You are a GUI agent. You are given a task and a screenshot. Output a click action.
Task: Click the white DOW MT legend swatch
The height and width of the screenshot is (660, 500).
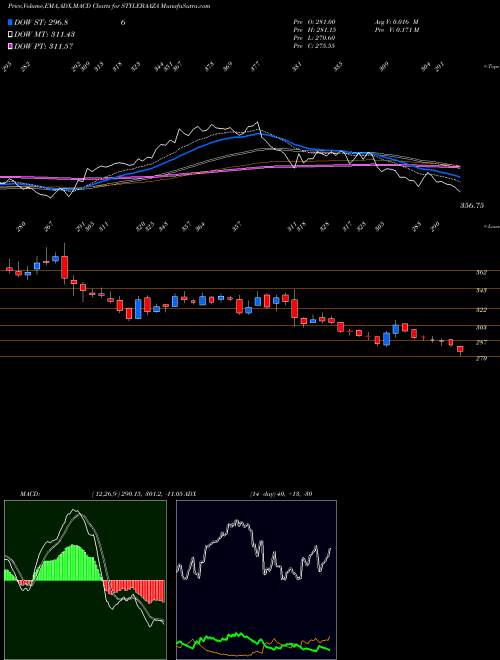click(x=10, y=34)
